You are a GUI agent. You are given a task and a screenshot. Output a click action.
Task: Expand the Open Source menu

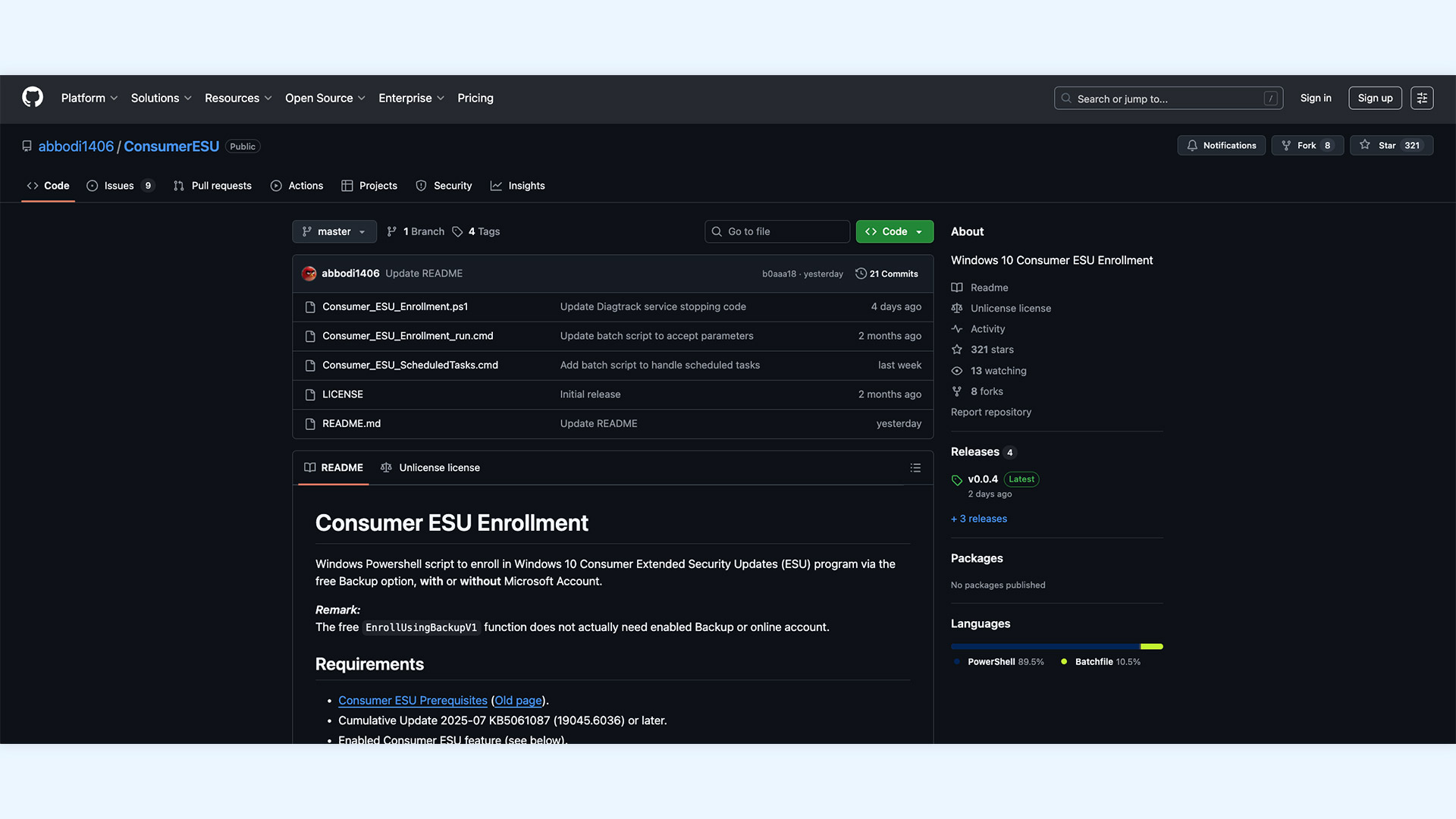tap(325, 98)
